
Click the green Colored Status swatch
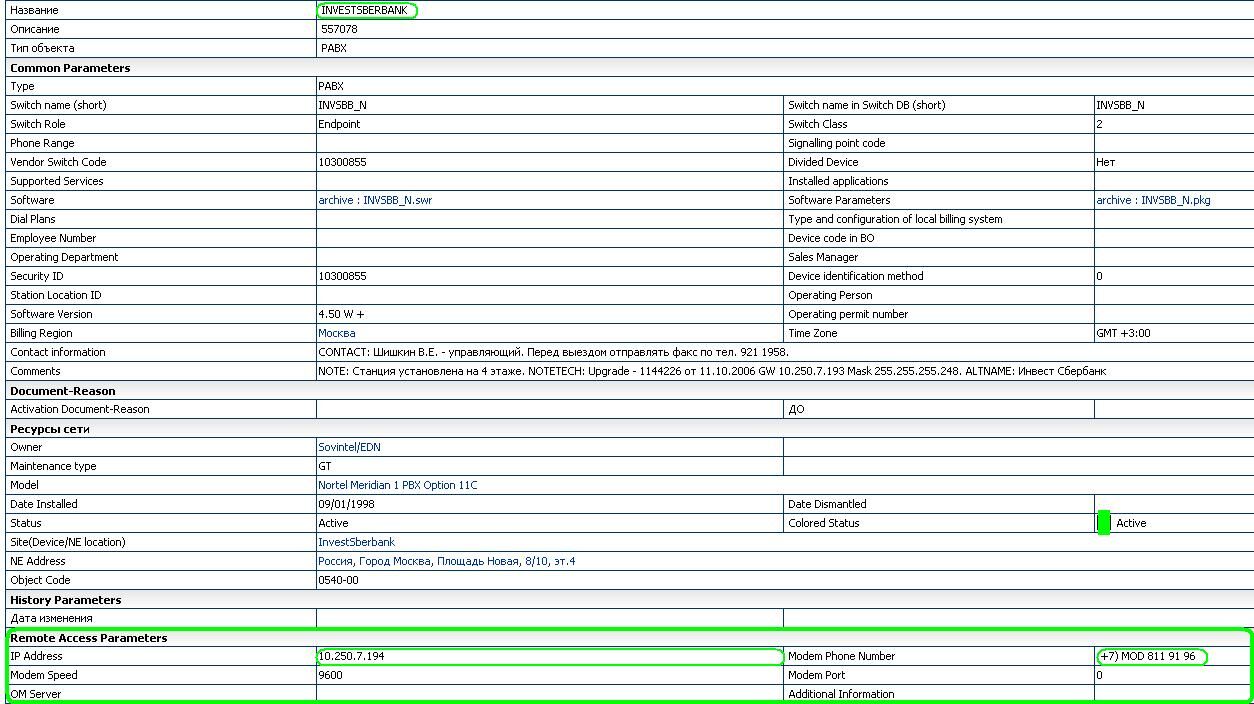tap(1104, 523)
